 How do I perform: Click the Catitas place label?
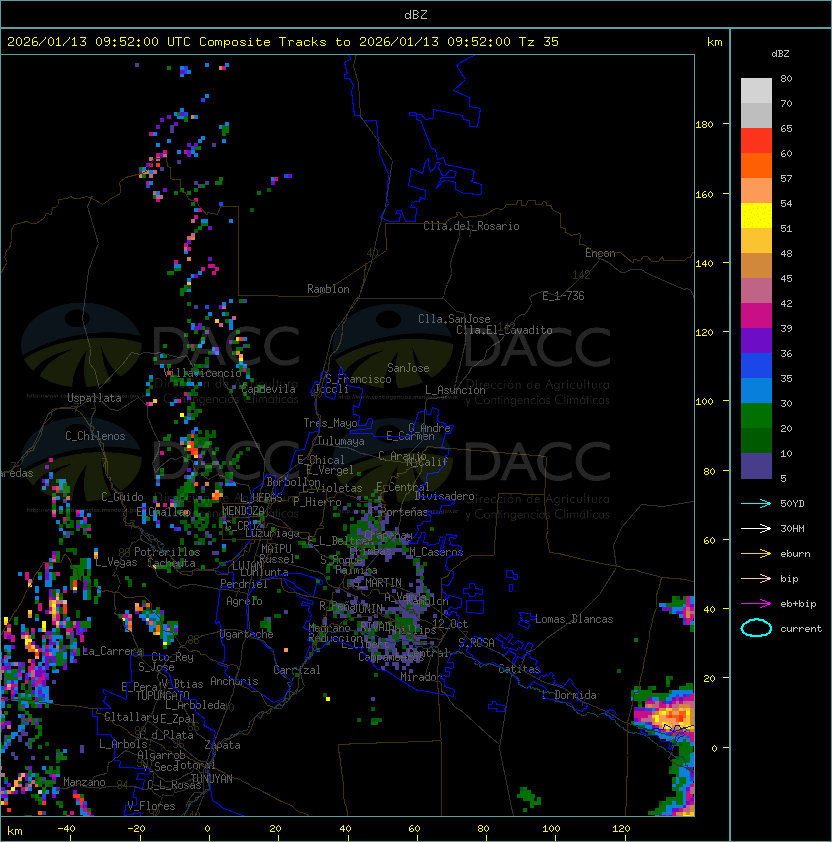(x=519, y=669)
